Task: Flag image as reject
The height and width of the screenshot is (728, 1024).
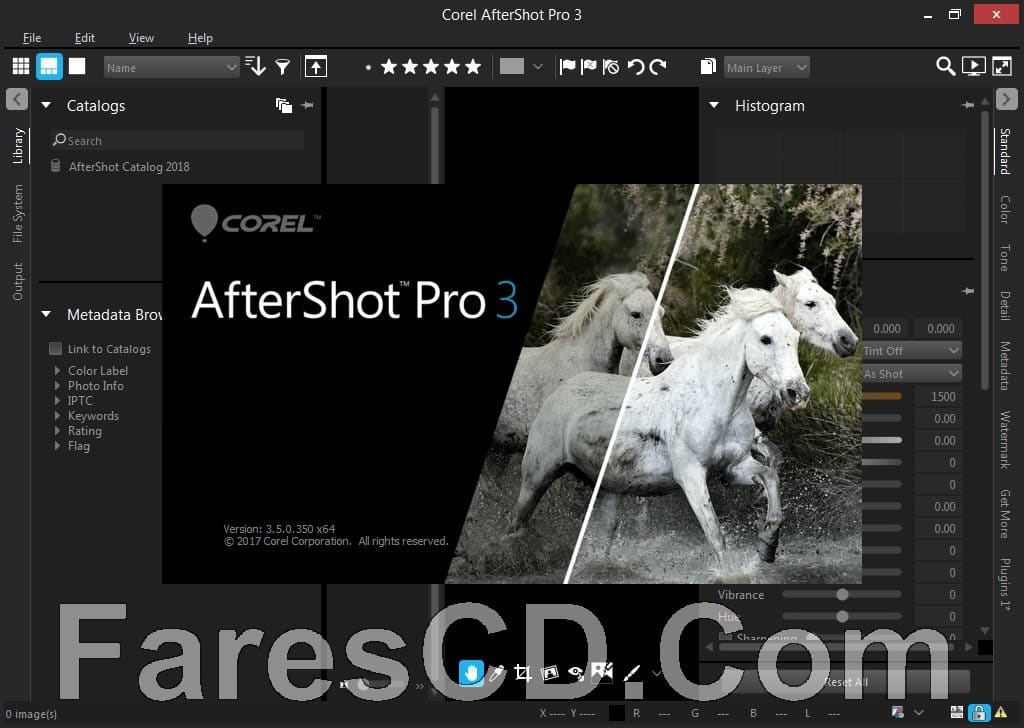Action: [x=588, y=67]
